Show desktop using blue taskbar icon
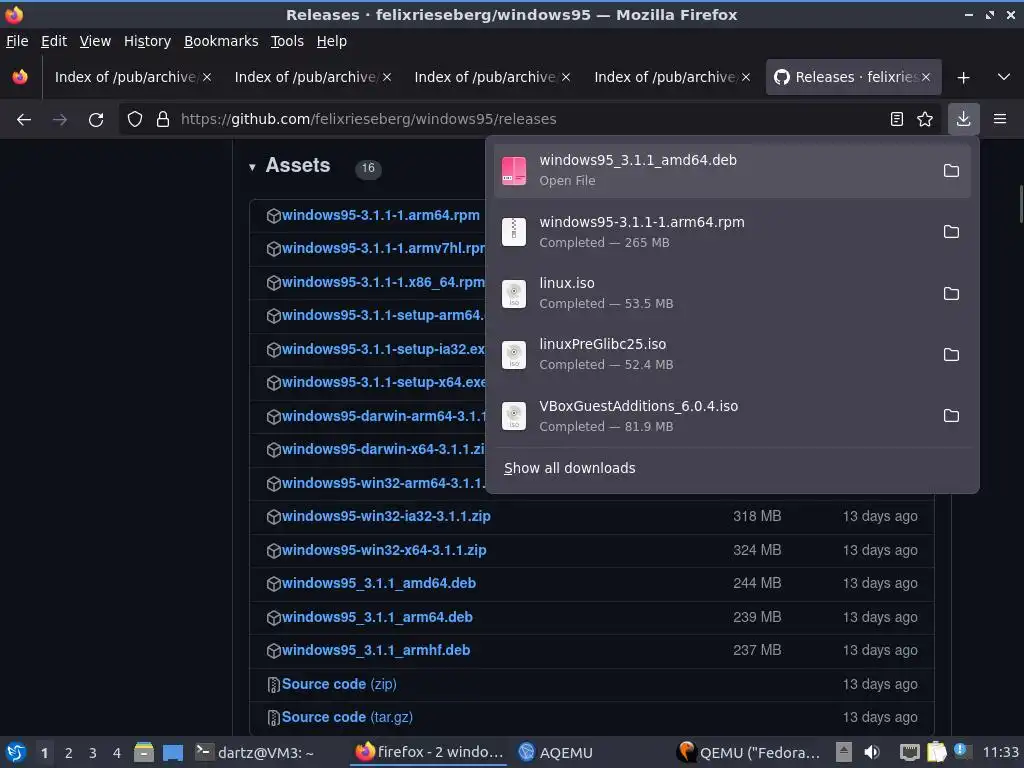 pos(172,752)
